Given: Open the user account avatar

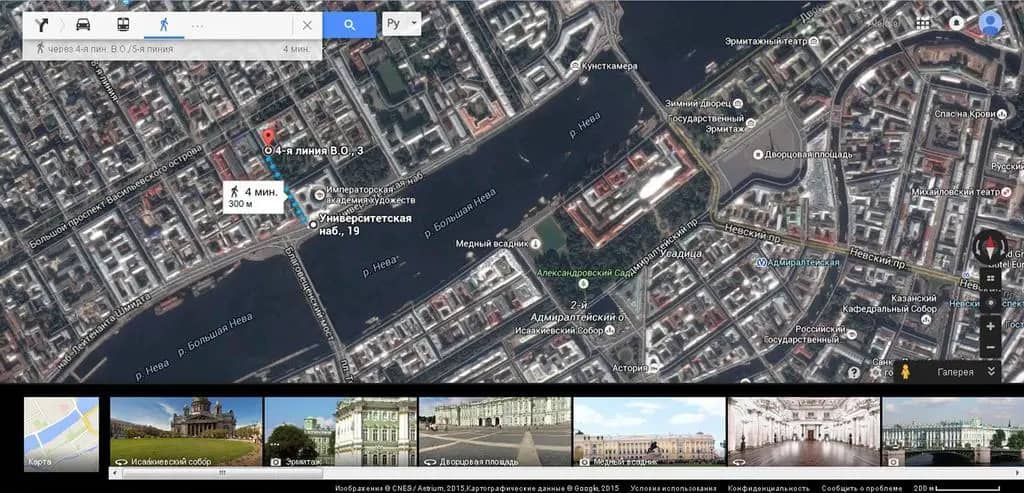Looking at the screenshot, I should (991, 23).
